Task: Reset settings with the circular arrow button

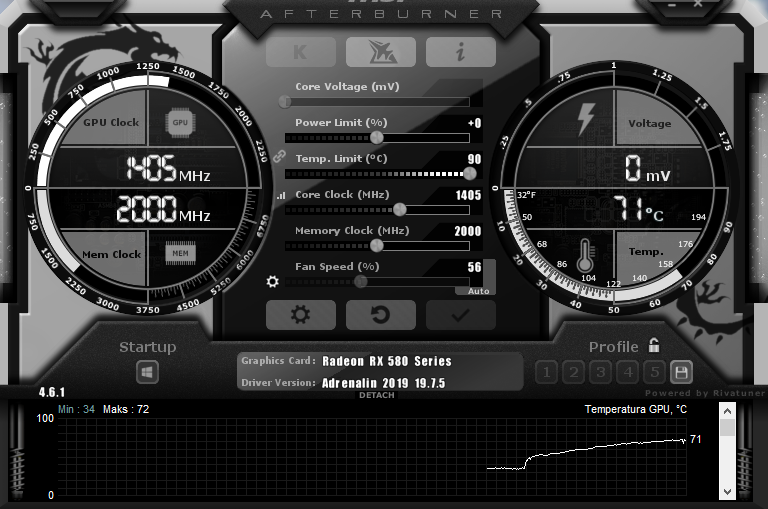Action: [381, 315]
